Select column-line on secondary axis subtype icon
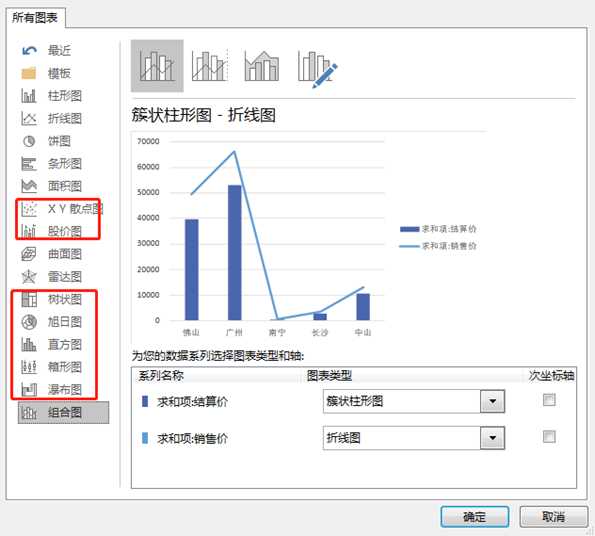 [x=209, y=66]
